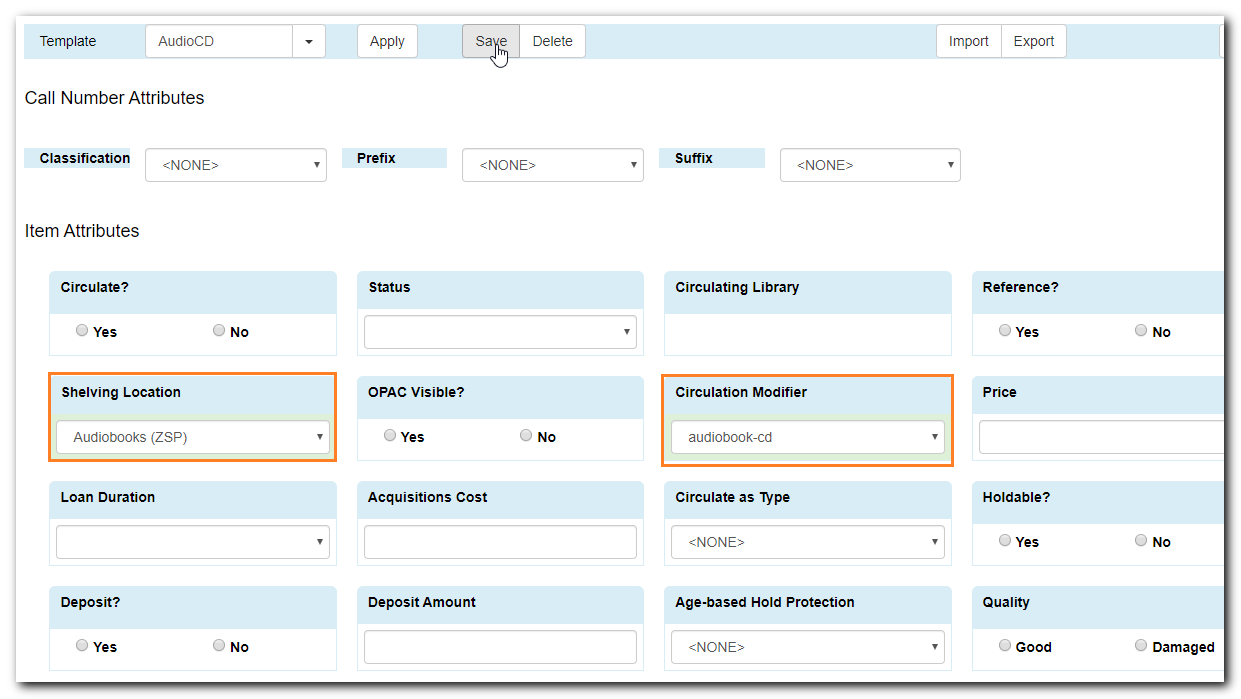Click the Template label

(68, 41)
